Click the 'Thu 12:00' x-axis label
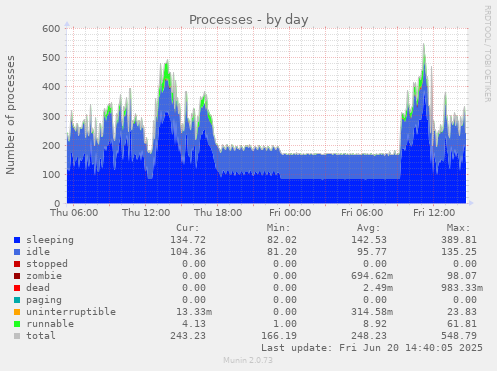The width and height of the screenshot is (497, 371). [146, 213]
